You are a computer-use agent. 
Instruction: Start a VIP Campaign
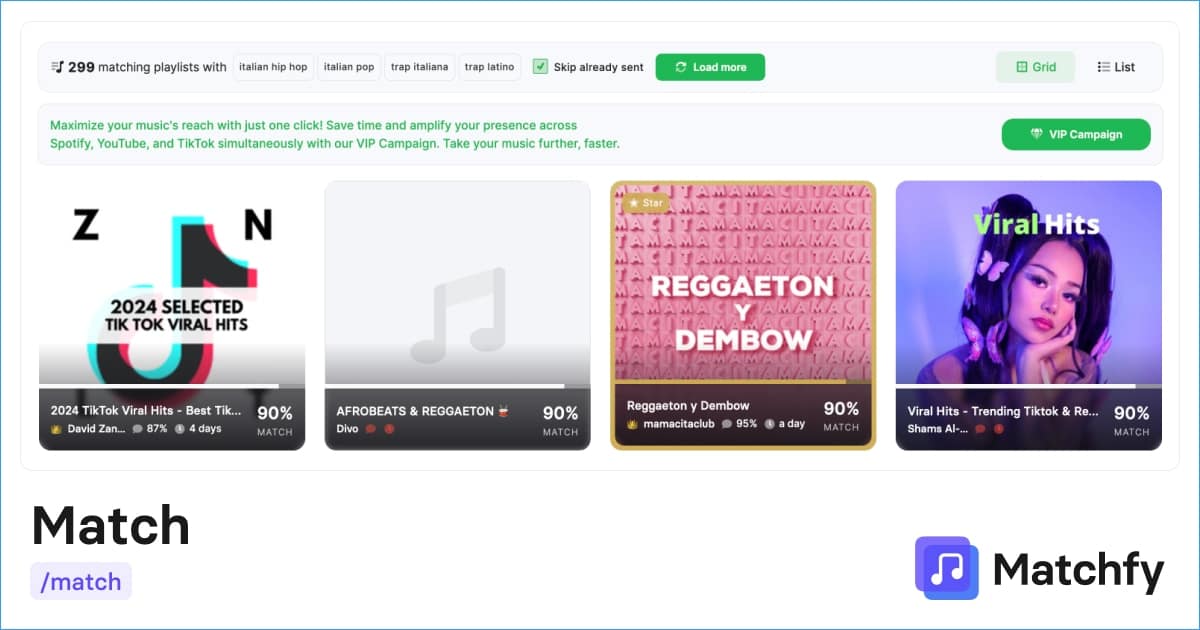click(x=1076, y=134)
